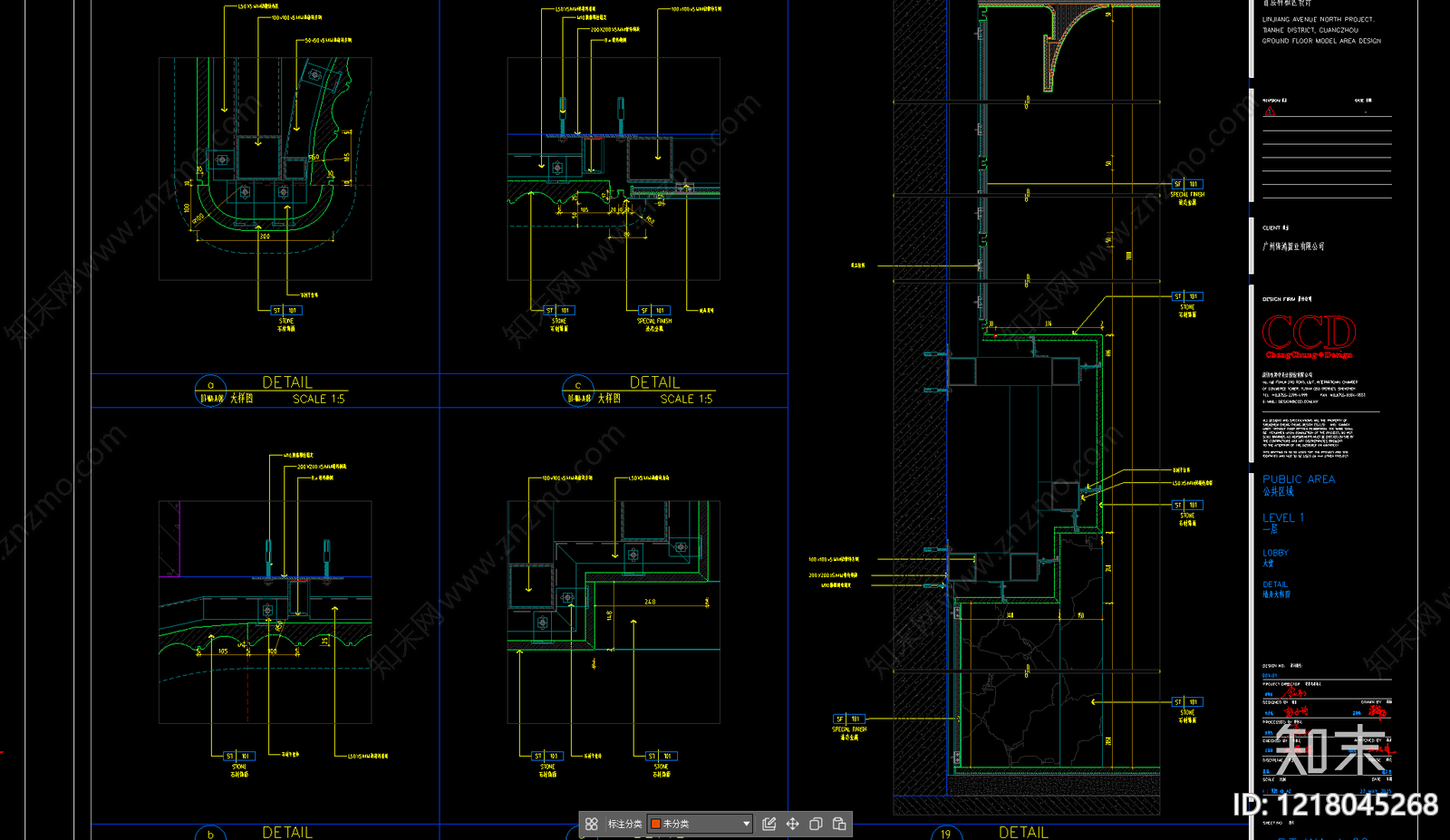Click the 'DETAIL SCALE 1:5' title of detail c
The image size is (1450, 840).
(x=671, y=391)
